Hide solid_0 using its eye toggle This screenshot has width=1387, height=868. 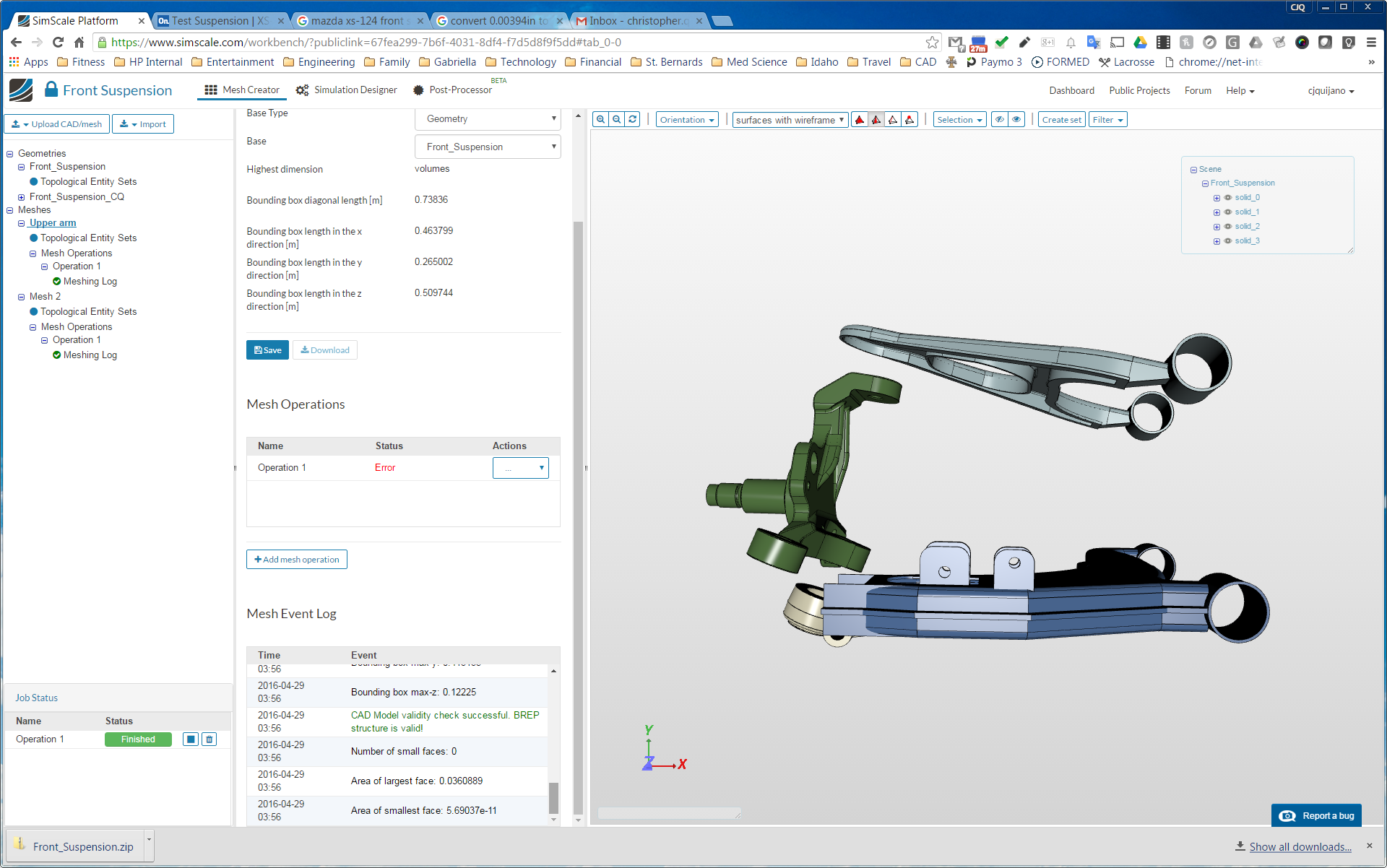1227,198
